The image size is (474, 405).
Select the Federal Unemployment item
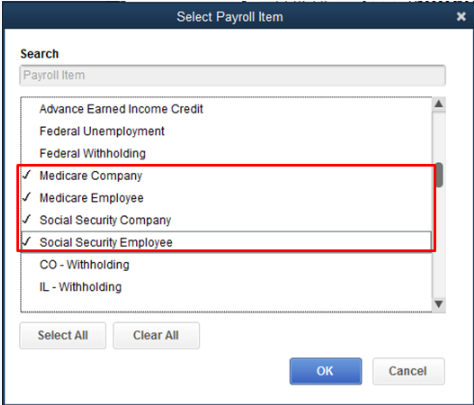226,131
